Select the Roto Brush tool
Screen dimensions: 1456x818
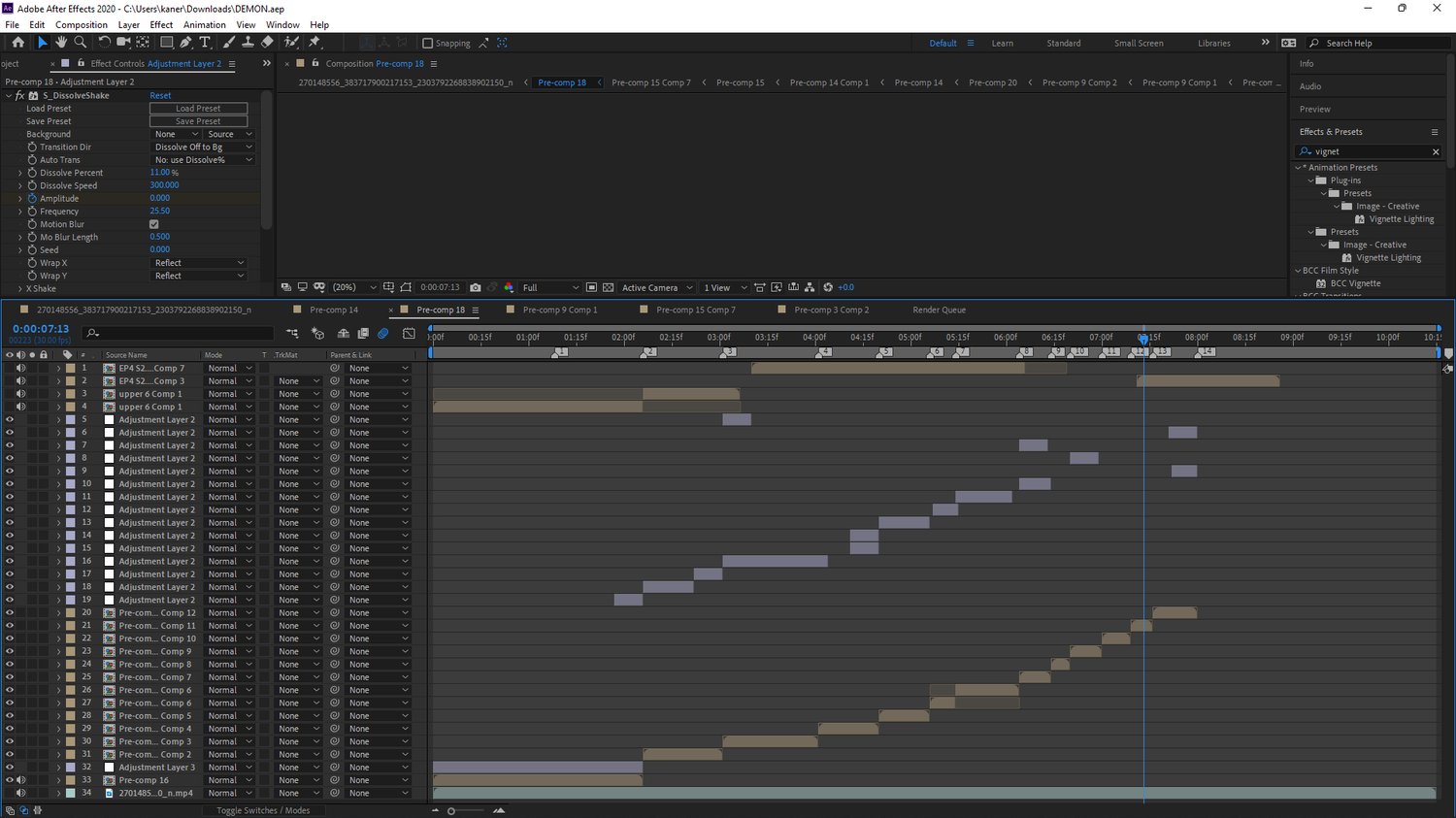click(291, 43)
